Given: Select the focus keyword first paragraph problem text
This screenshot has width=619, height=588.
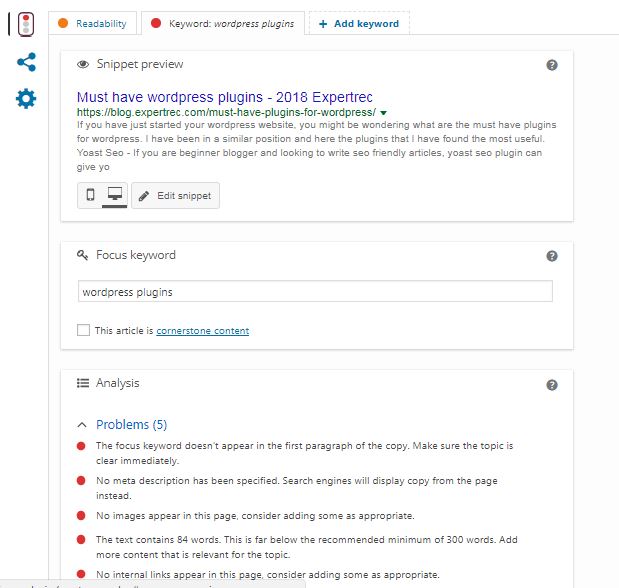Looking at the screenshot, I should (x=304, y=453).
